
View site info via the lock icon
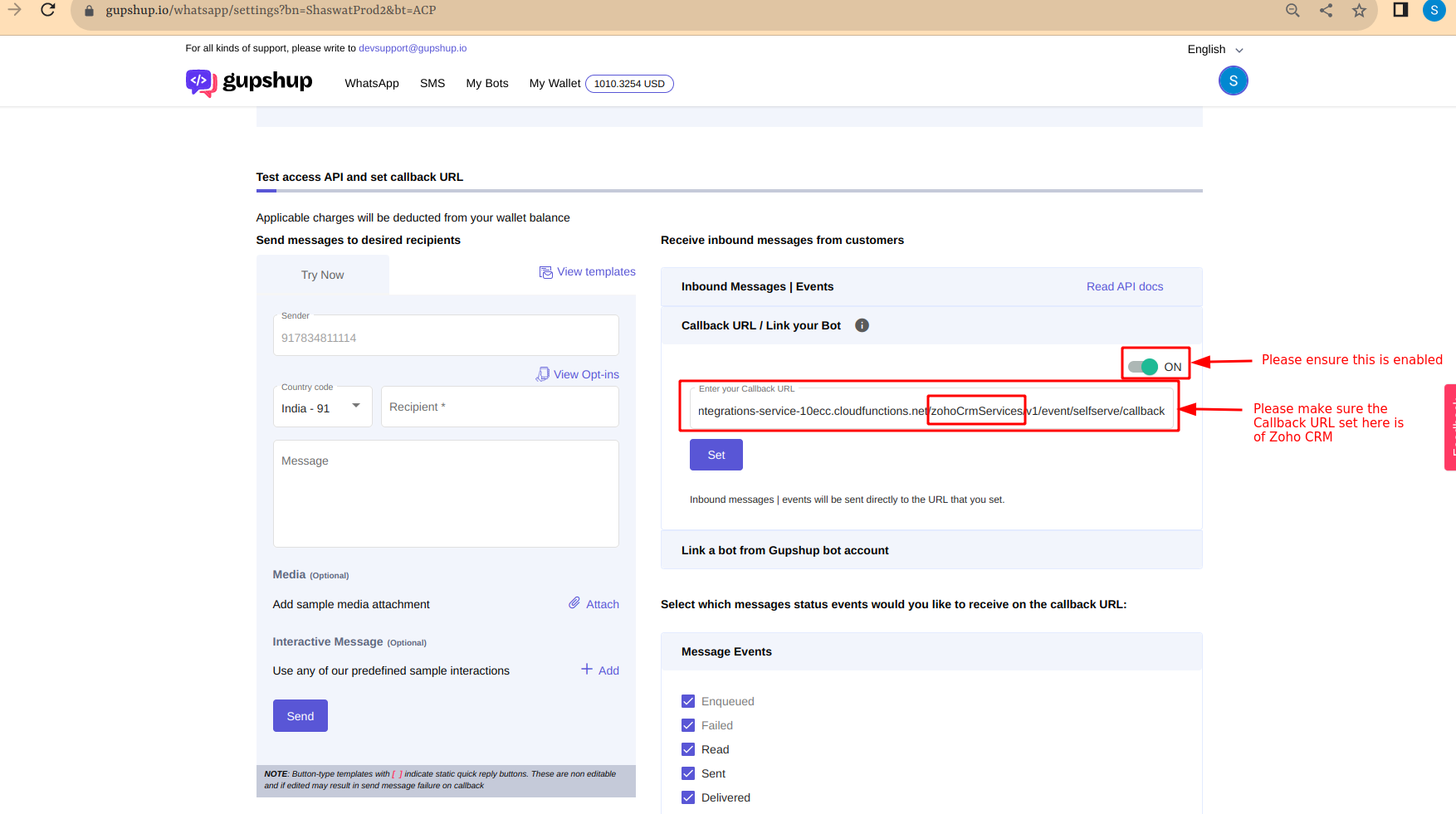click(90, 11)
